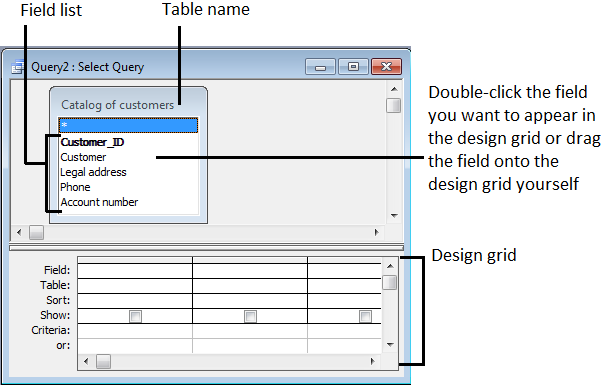Click the Table cell in first column
Viewport: 606px width, 389px height.
click(x=135, y=286)
